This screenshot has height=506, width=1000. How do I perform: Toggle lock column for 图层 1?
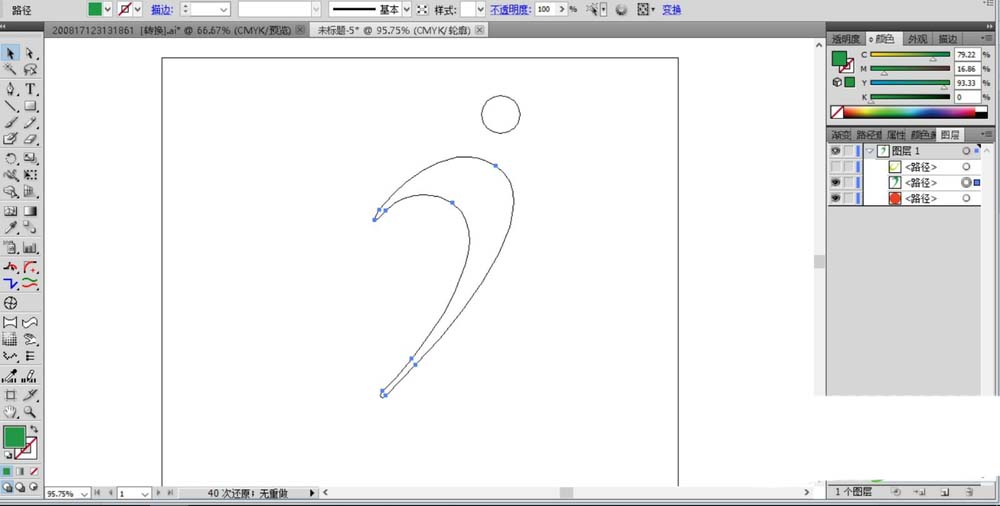coord(848,151)
